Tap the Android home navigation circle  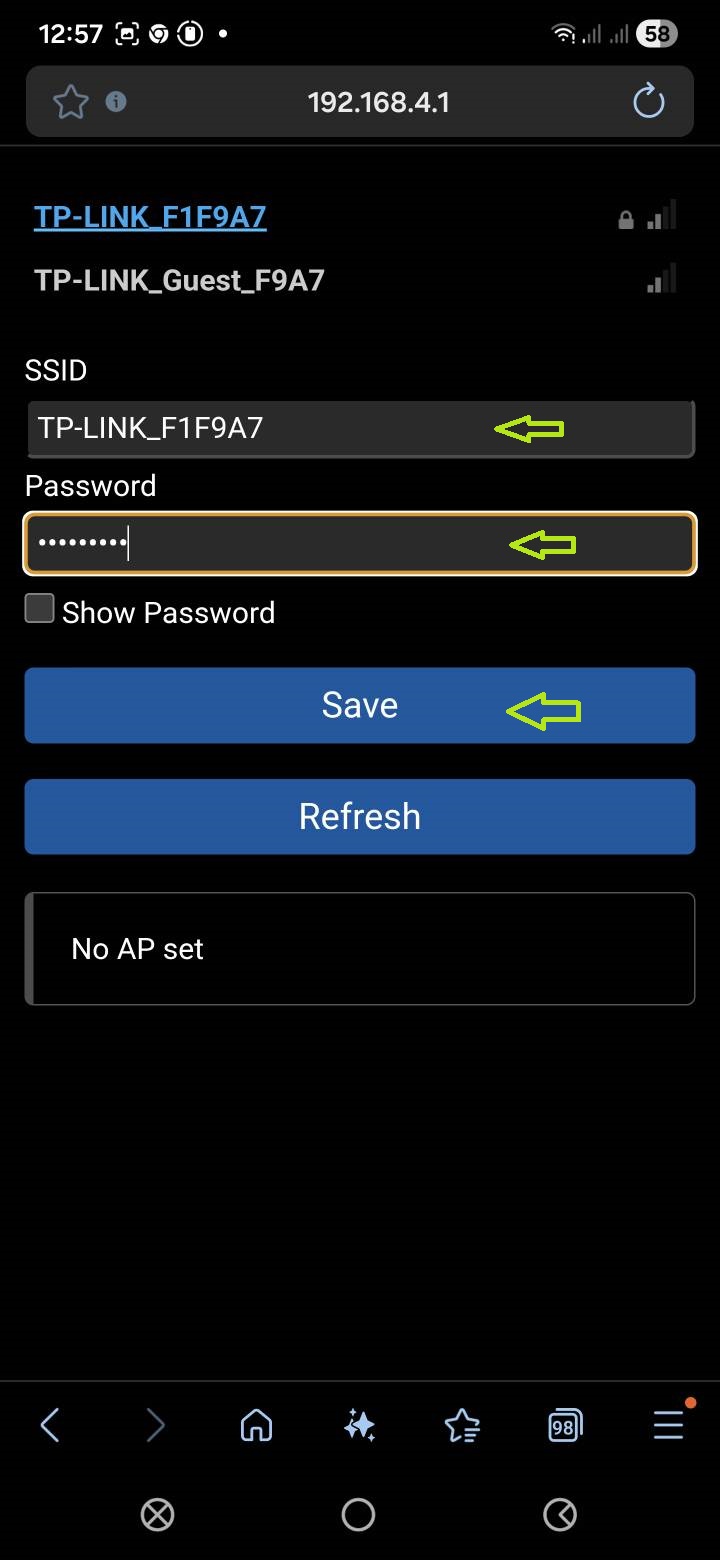(x=358, y=1514)
